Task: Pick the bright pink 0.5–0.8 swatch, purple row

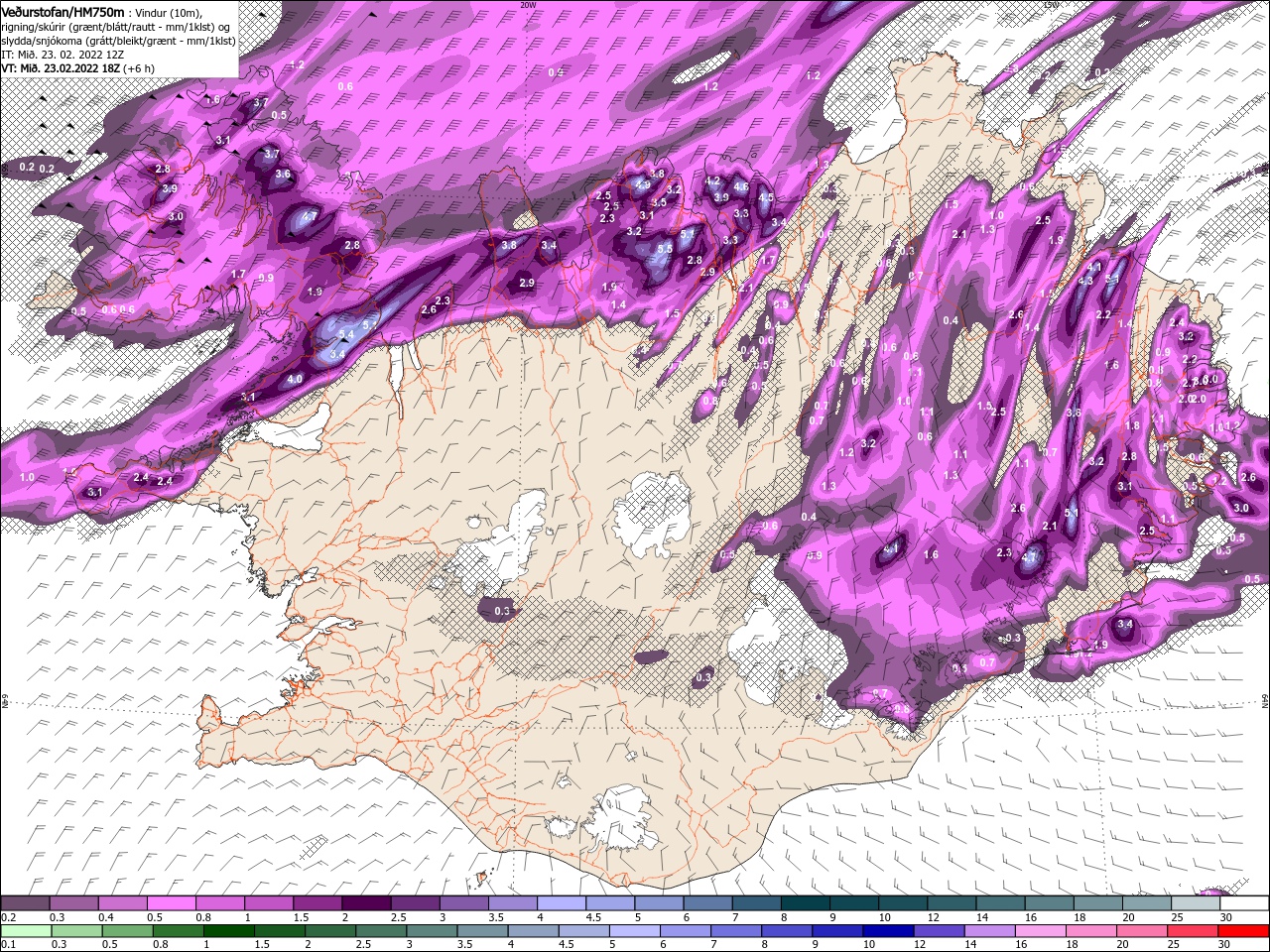Action: pos(171,903)
